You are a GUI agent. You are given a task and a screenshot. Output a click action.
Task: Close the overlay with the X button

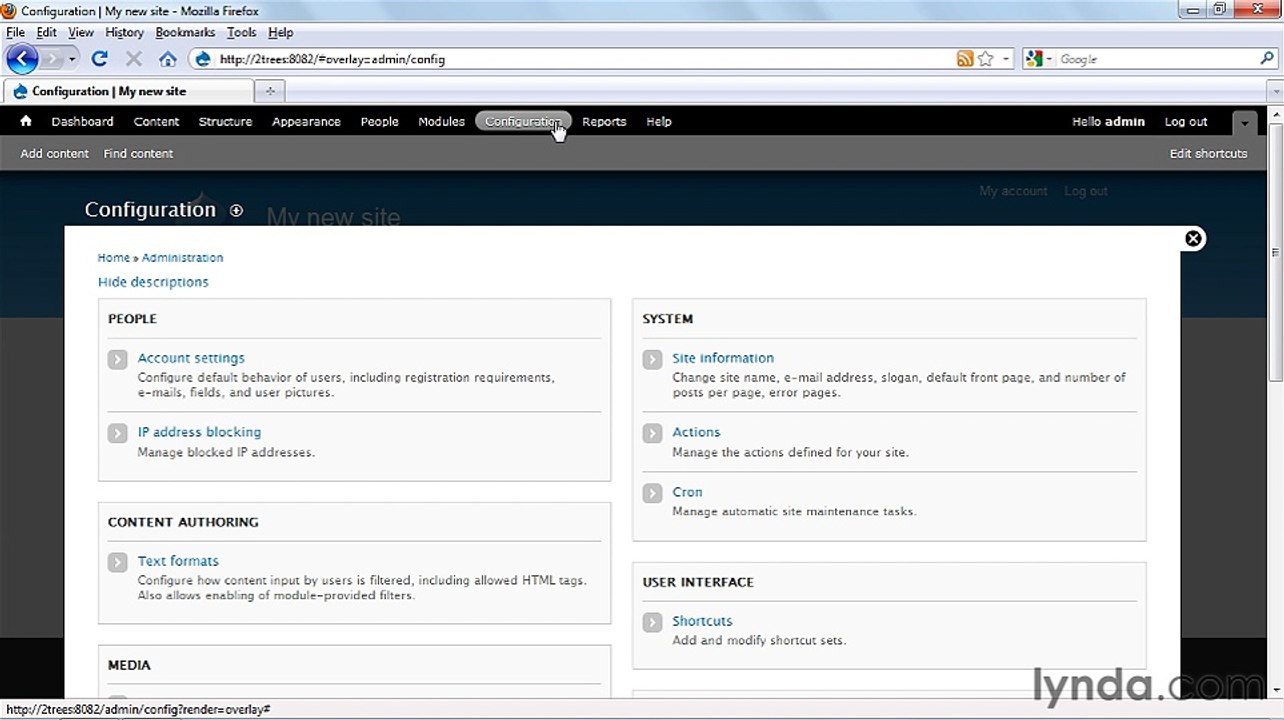point(1193,238)
